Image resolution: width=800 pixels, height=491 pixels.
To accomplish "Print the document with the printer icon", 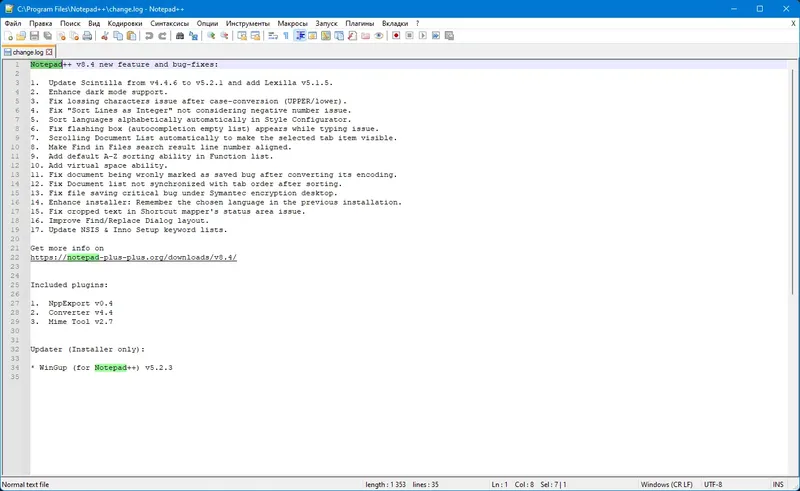I will tap(87, 36).
